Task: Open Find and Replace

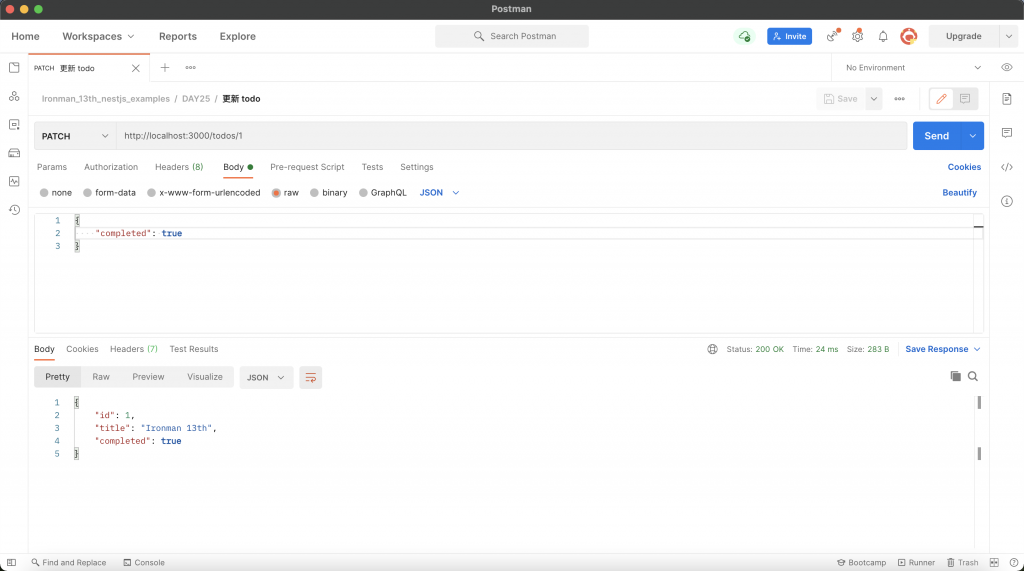Action: coord(69,563)
